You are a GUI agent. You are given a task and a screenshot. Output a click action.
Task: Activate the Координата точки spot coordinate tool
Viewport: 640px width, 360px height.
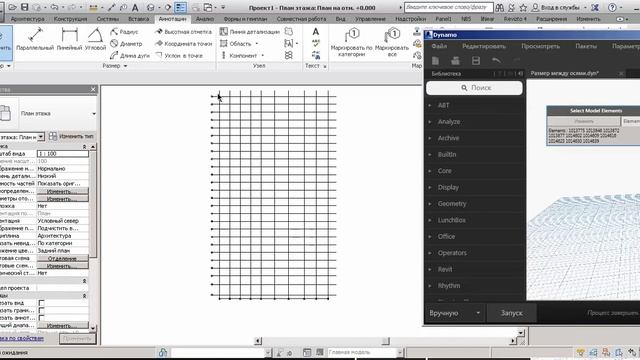[x=183, y=44]
